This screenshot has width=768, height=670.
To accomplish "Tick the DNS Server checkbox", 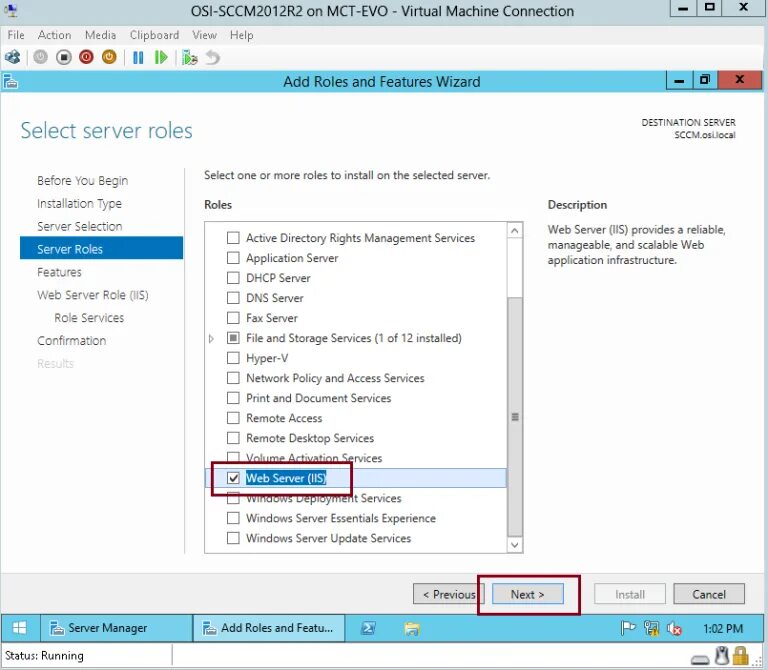I will click(x=234, y=298).
